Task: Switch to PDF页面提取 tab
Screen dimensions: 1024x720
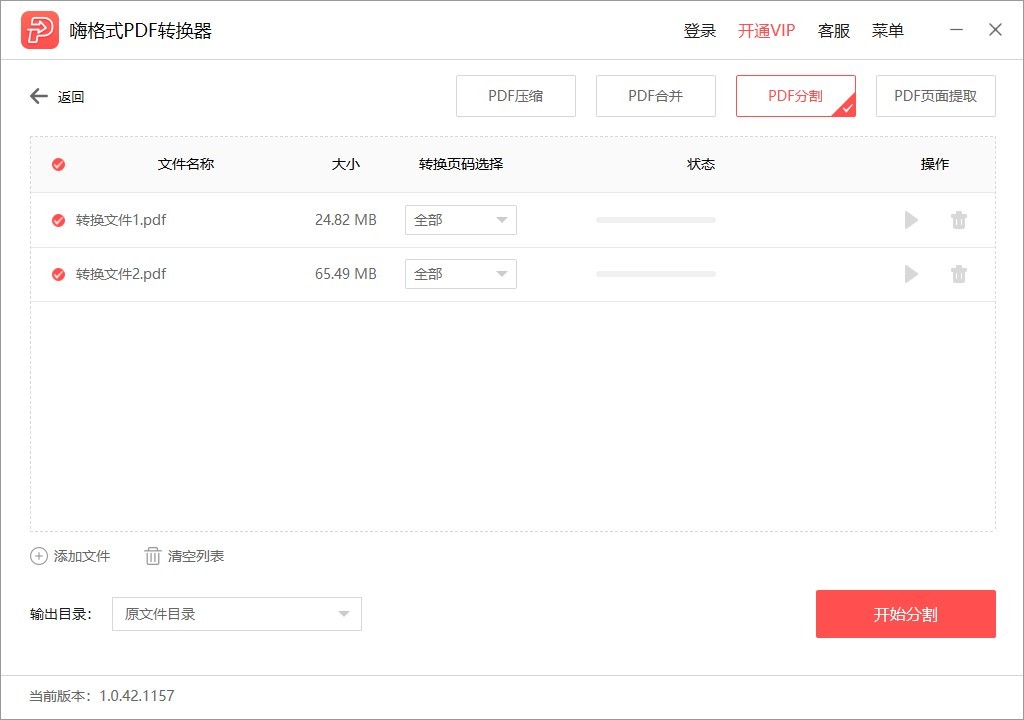Action: point(935,96)
